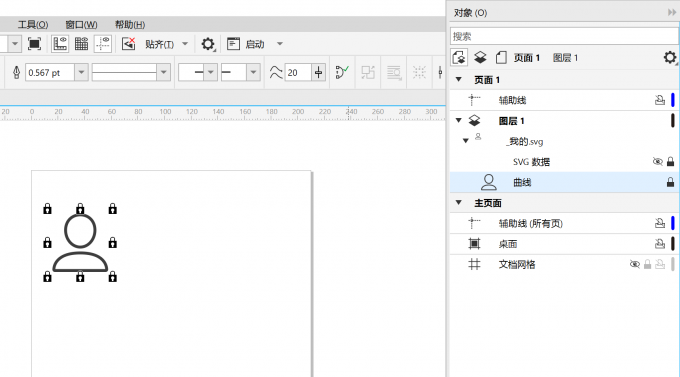This screenshot has height=377, width=680.
Task: Click the smoothing slider button next to 20
Action: coord(318,72)
